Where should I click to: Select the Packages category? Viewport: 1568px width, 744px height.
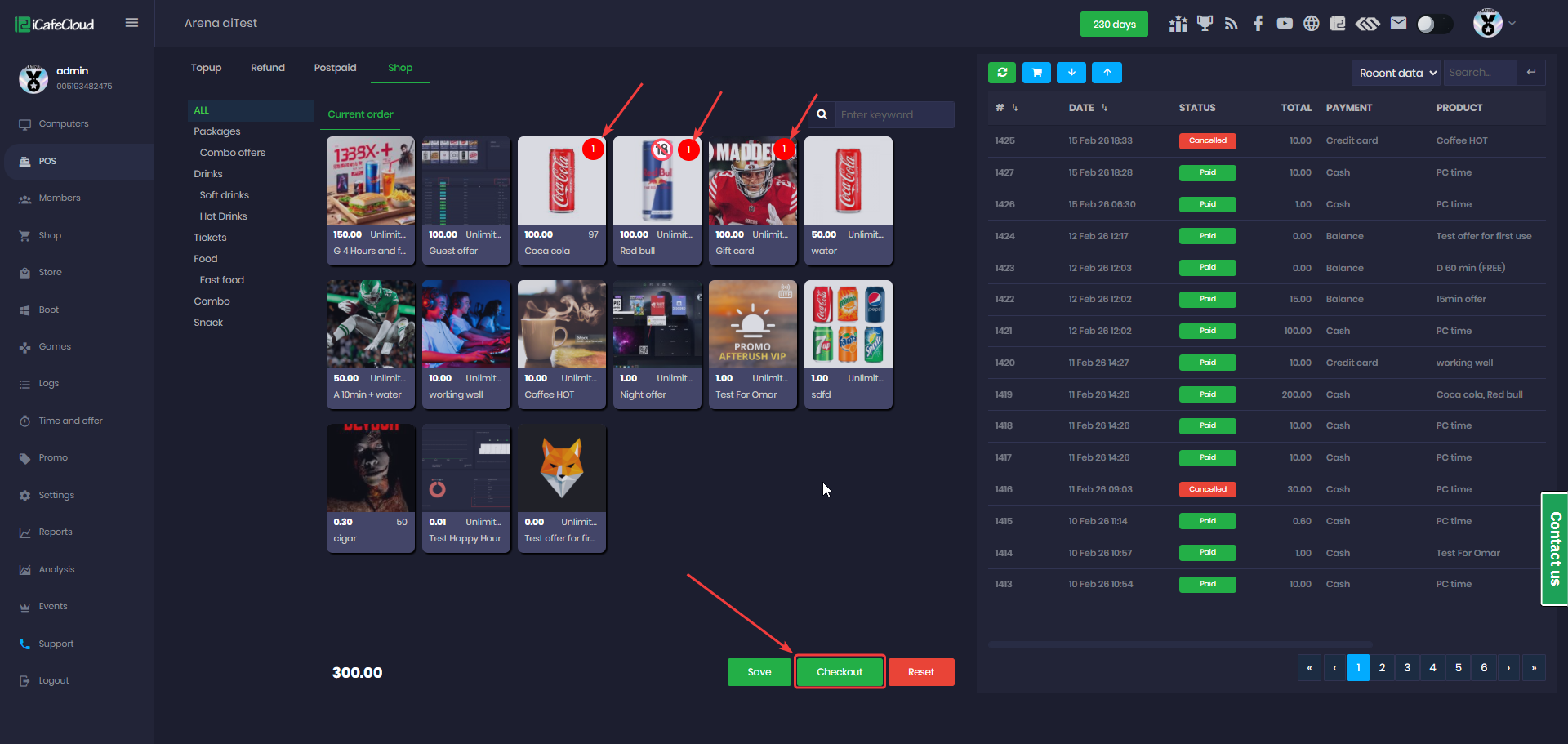pos(217,131)
